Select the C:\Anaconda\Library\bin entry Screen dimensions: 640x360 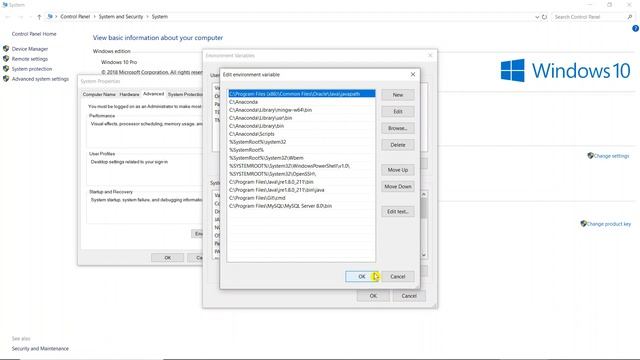(x=302, y=126)
